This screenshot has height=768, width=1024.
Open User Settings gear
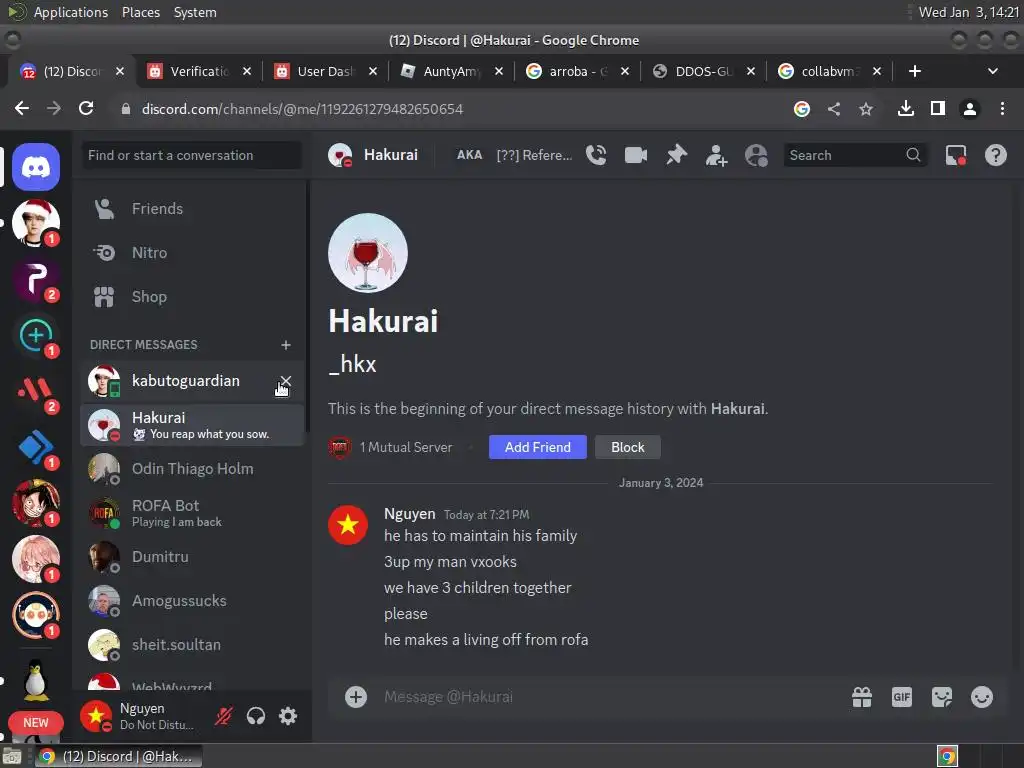point(288,716)
